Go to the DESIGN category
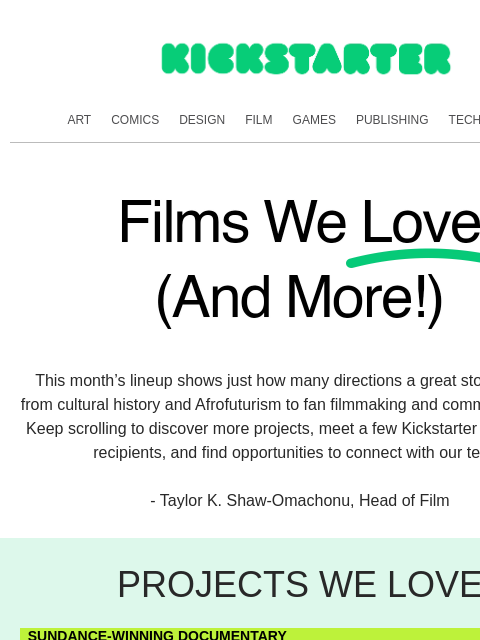The width and height of the screenshot is (480, 640). pos(202,120)
